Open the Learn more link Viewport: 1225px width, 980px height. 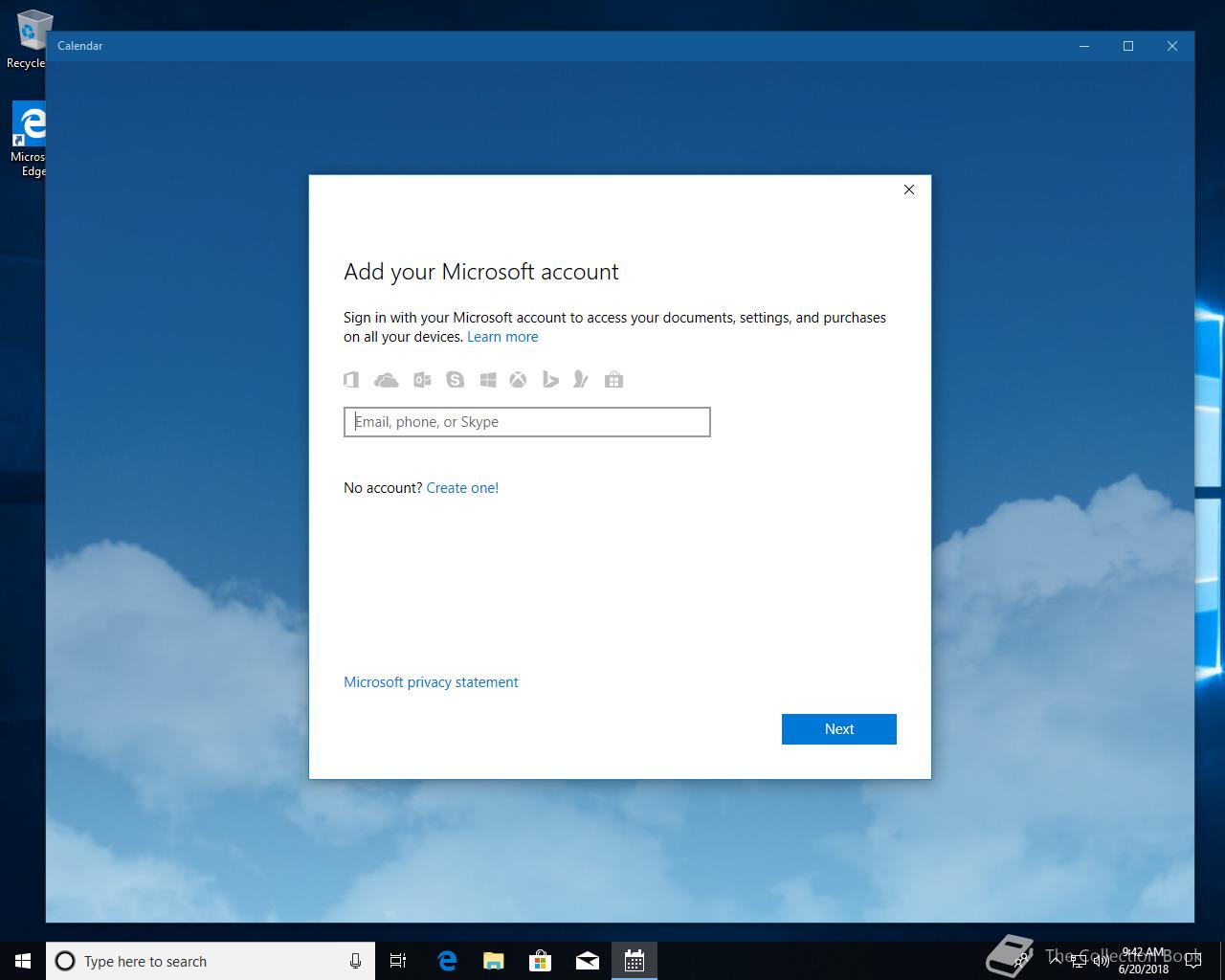click(502, 337)
